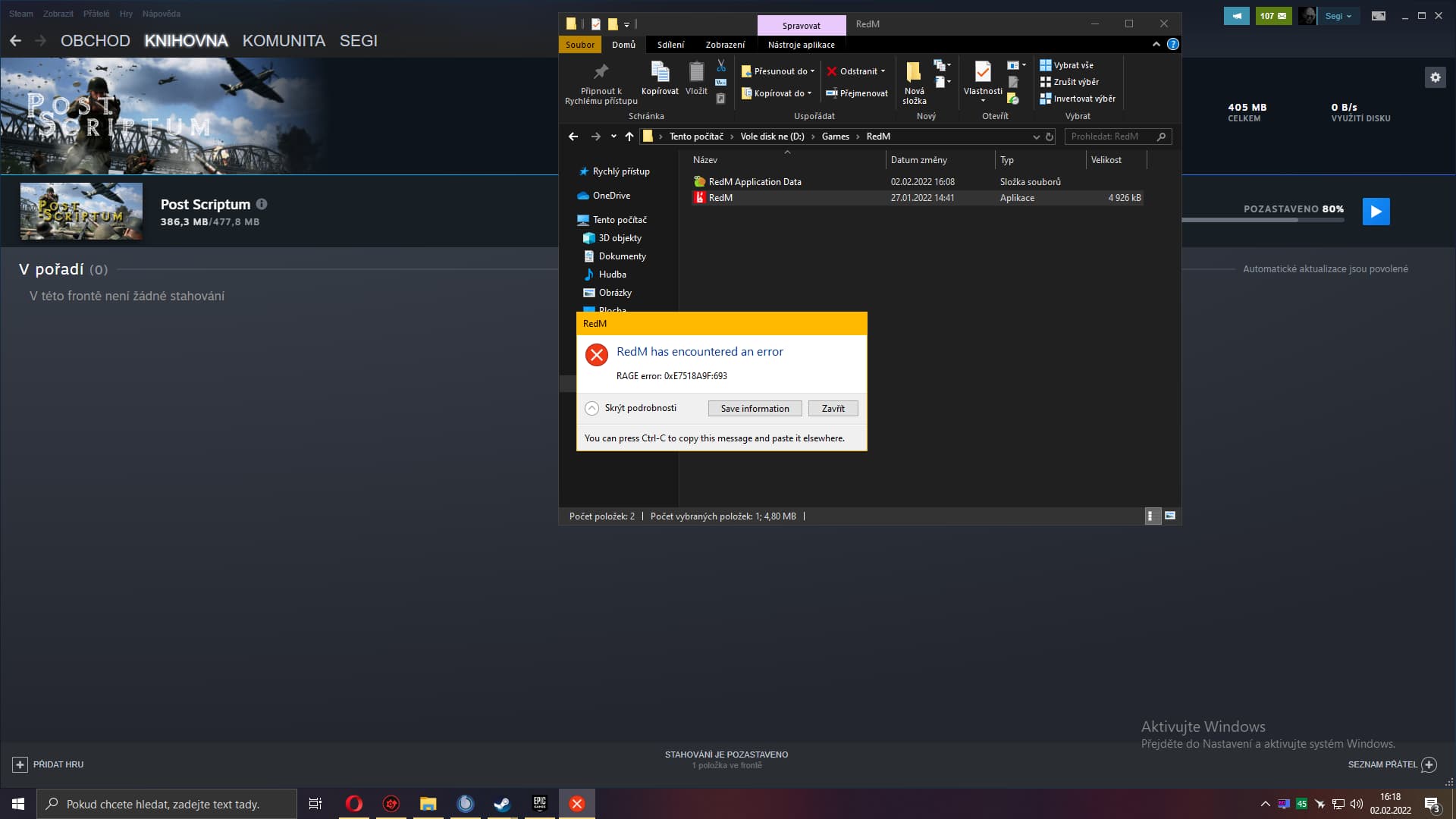
Task: Open the Steam menu item
Action: click(x=21, y=14)
